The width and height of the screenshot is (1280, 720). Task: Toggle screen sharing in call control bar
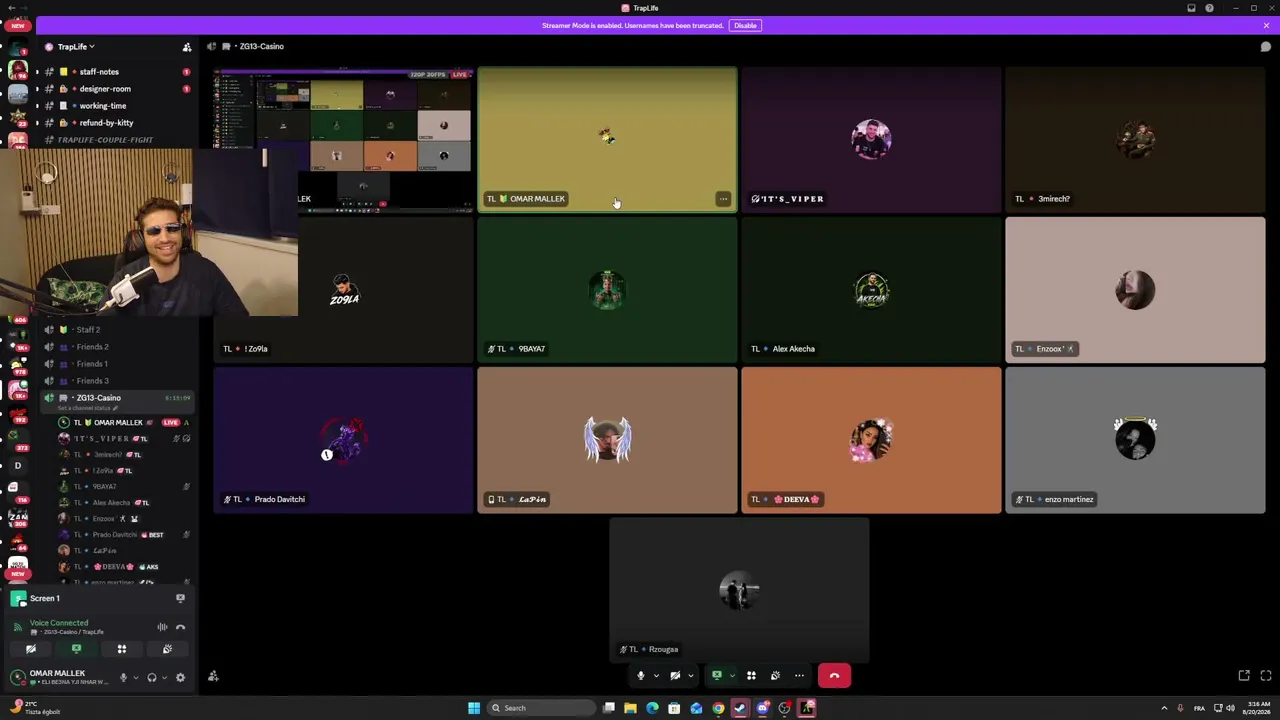(717, 676)
